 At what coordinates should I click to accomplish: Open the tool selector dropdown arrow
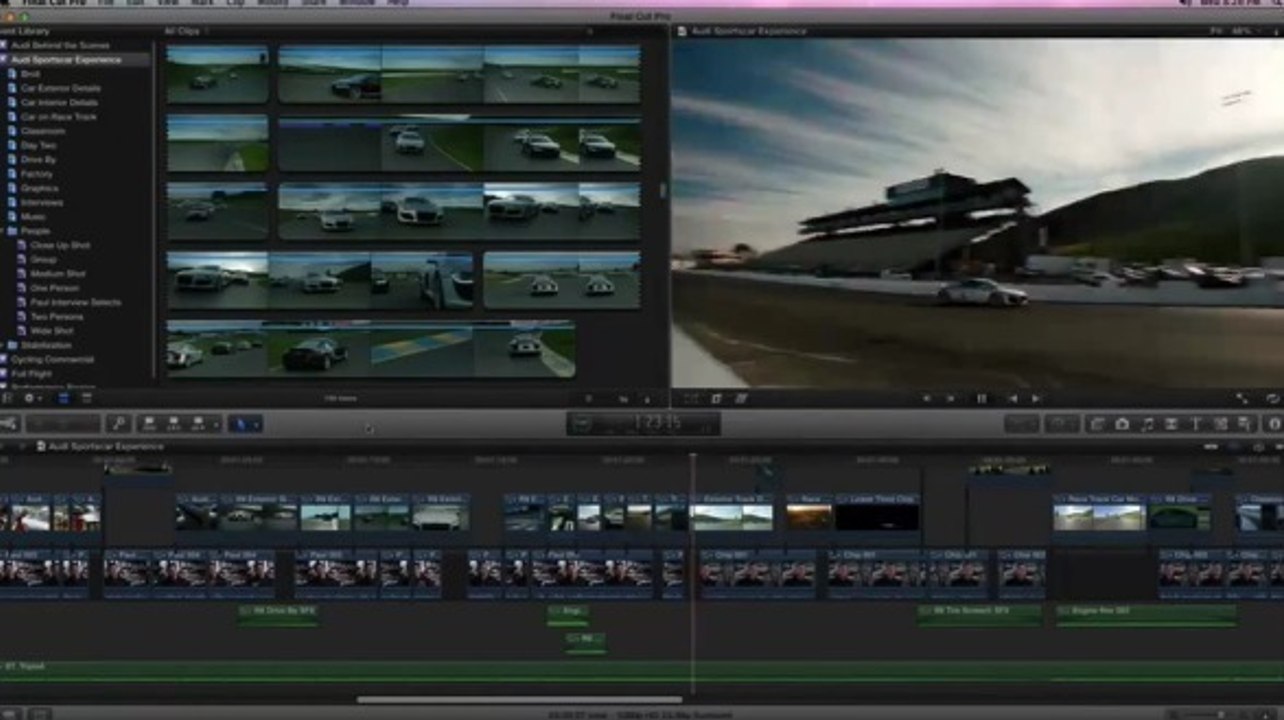256,424
